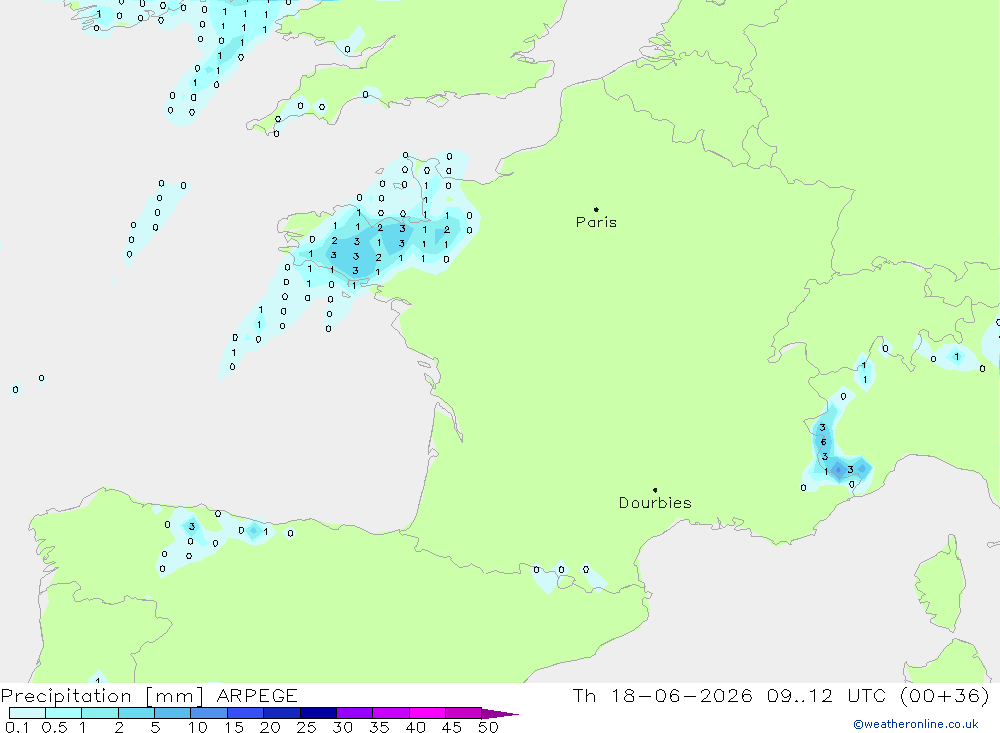Click the Dourbies city label

[x=655, y=503]
